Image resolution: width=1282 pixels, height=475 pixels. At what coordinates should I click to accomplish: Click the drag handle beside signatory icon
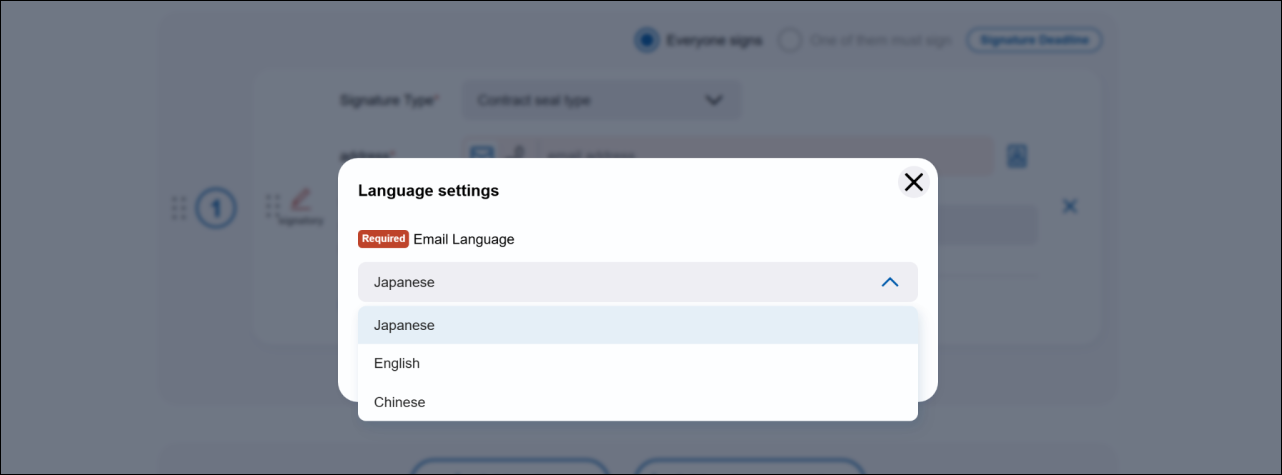[271, 207]
